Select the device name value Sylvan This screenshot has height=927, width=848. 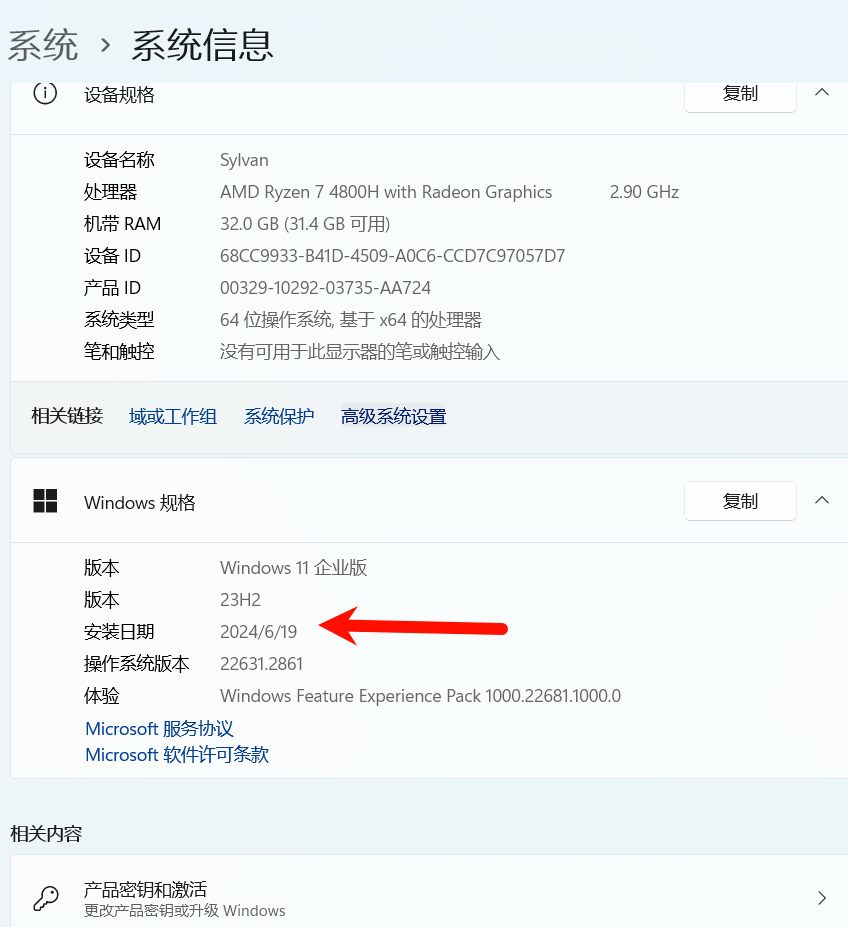[244, 160]
